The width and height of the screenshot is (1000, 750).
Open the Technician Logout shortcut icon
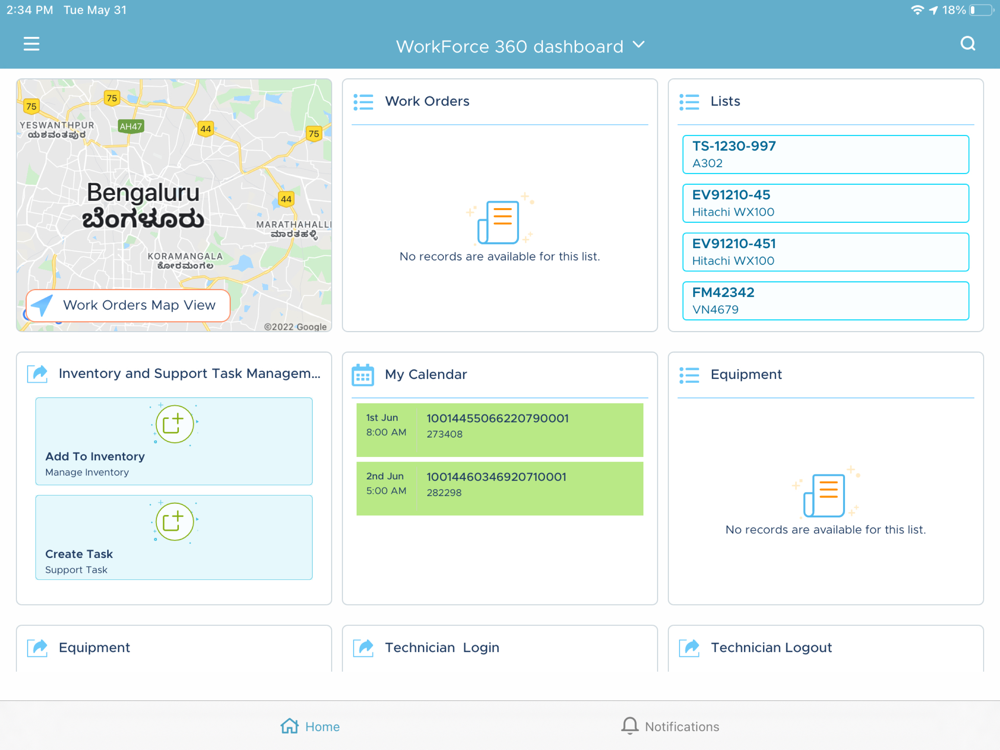point(689,648)
